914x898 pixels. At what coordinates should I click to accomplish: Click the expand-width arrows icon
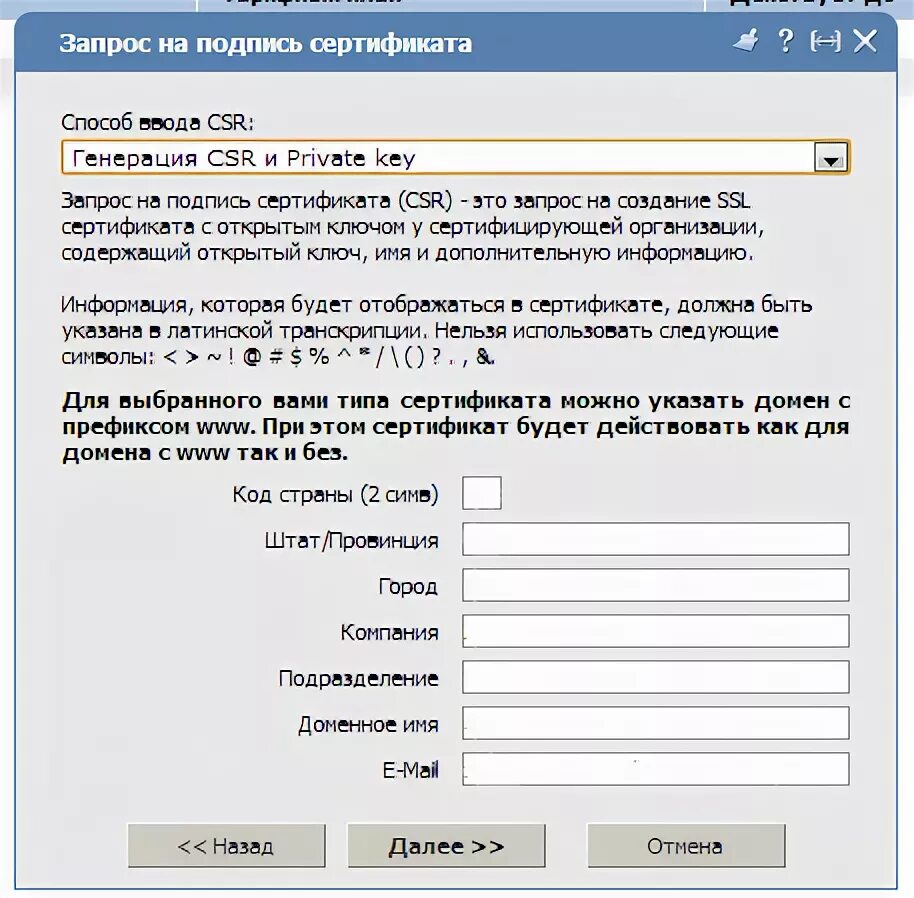[825, 41]
